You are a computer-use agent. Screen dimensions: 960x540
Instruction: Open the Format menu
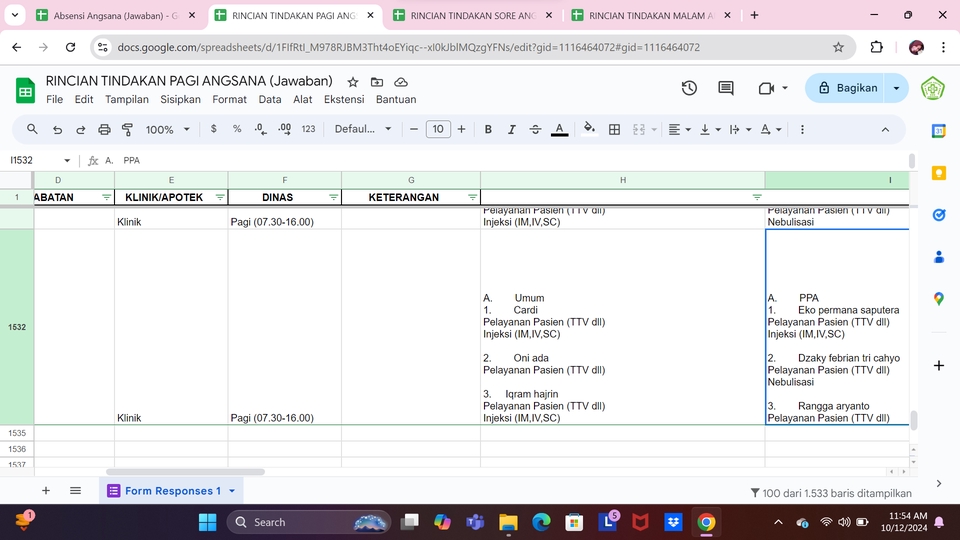(229, 99)
